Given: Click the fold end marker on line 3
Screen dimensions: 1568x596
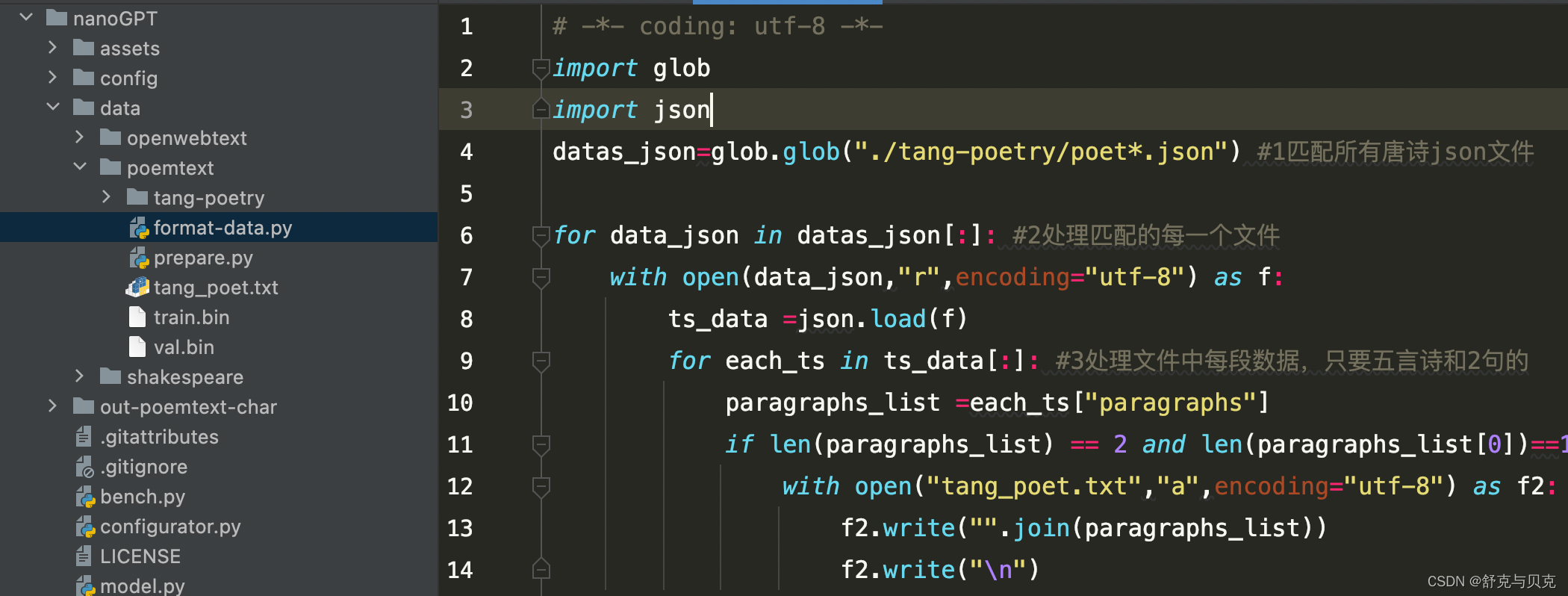Looking at the screenshot, I should click(541, 110).
